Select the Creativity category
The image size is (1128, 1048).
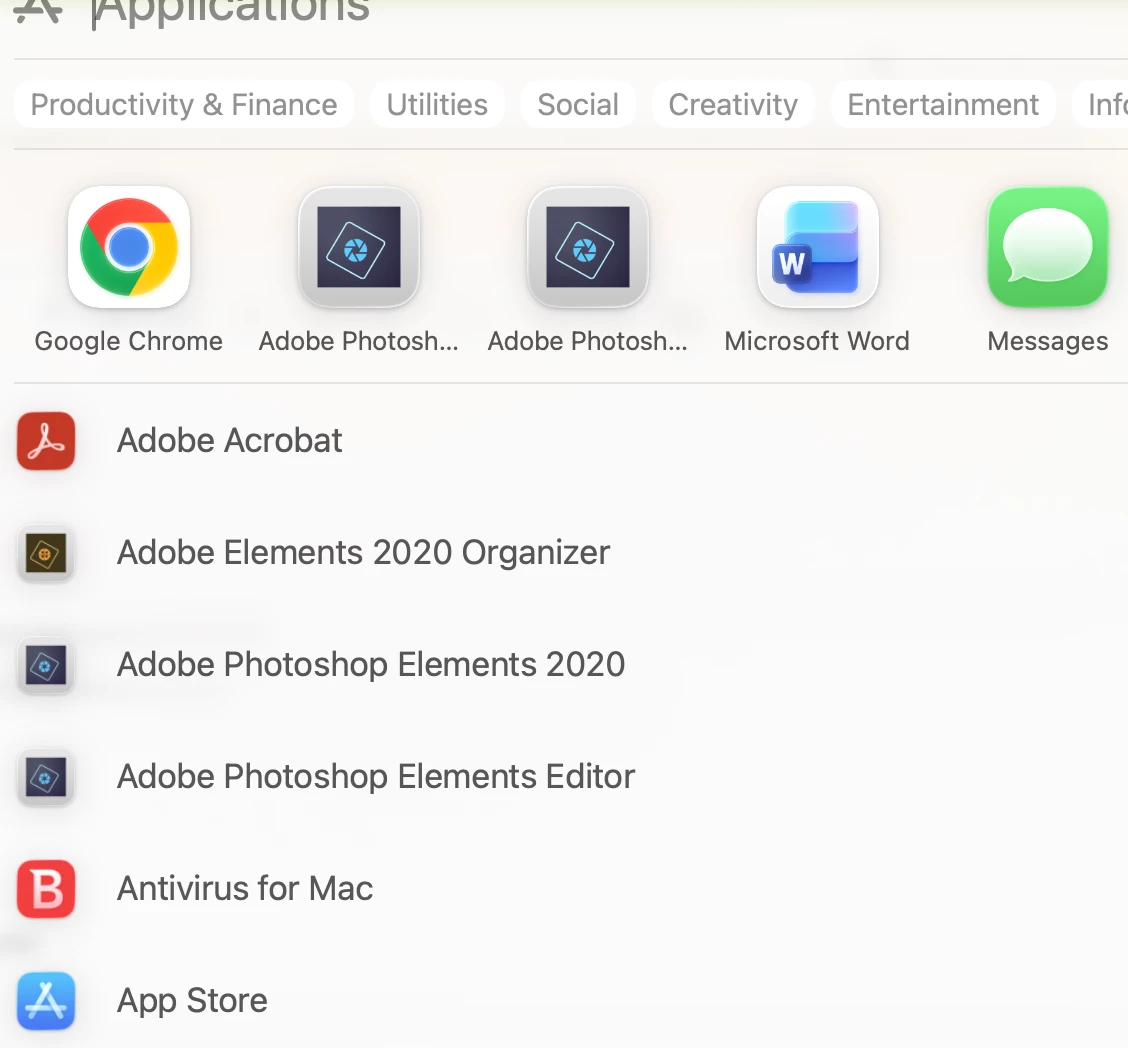733,104
